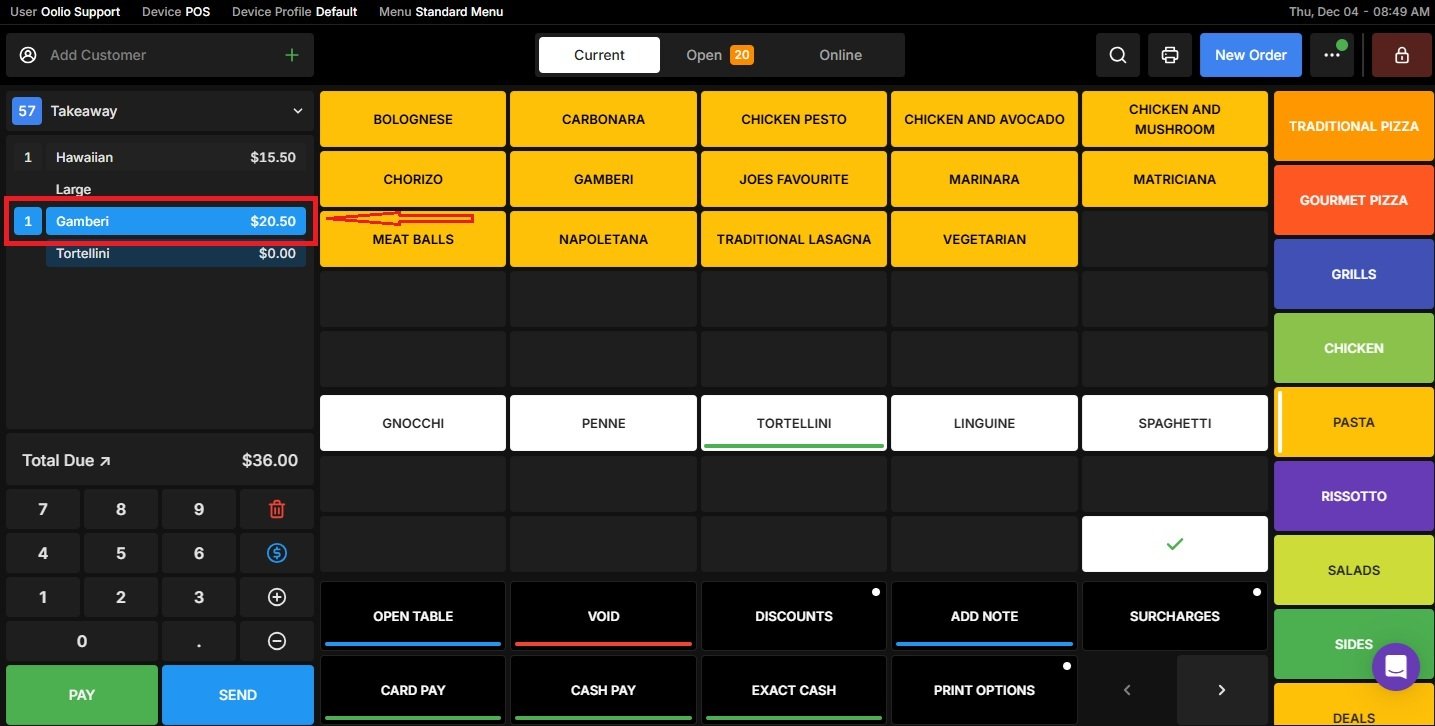This screenshot has height=726, width=1435.
Task: Open the more options ellipsis menu
Action: (1331, 55)
